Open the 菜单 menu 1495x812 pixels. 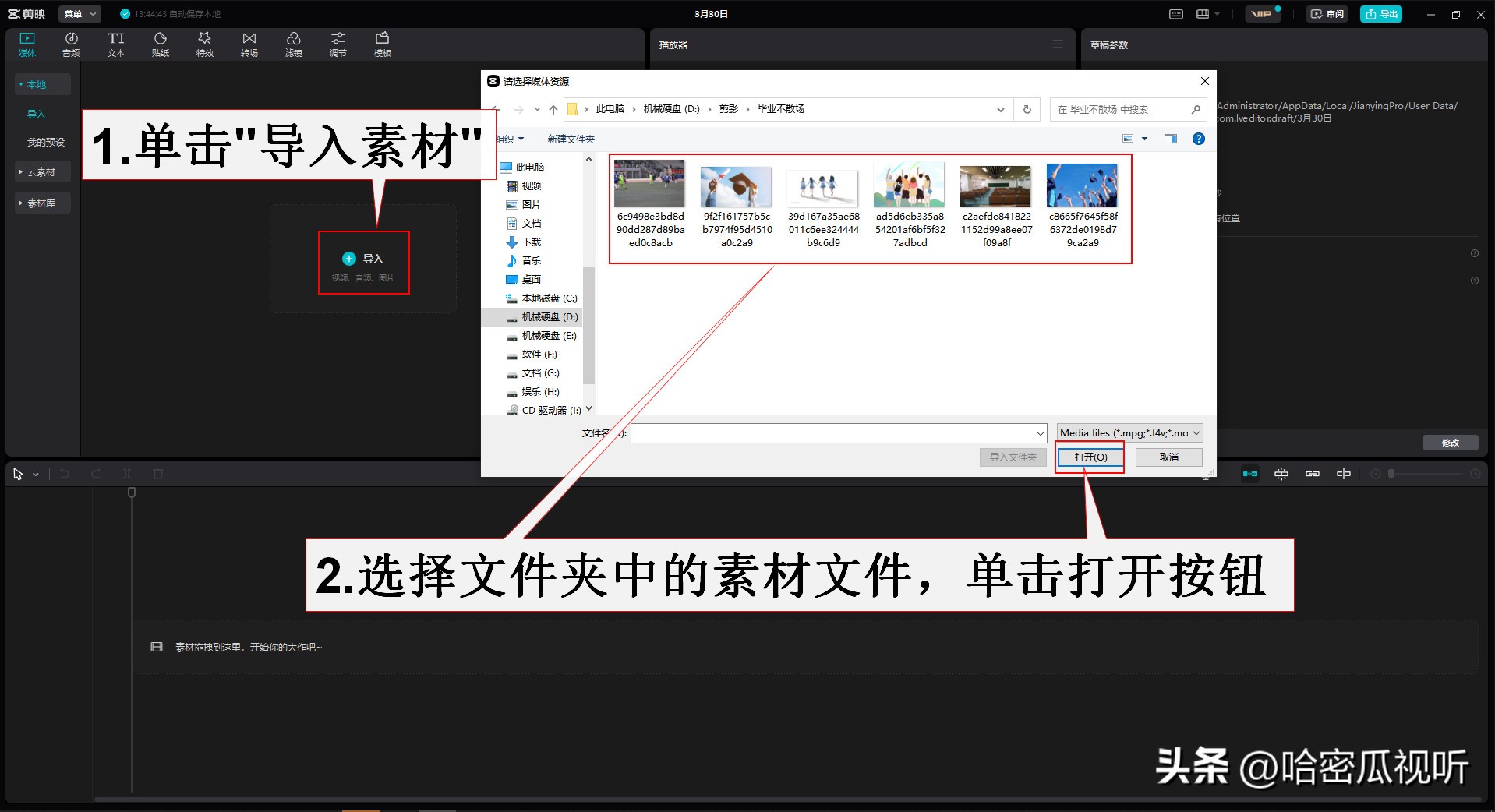79,13
